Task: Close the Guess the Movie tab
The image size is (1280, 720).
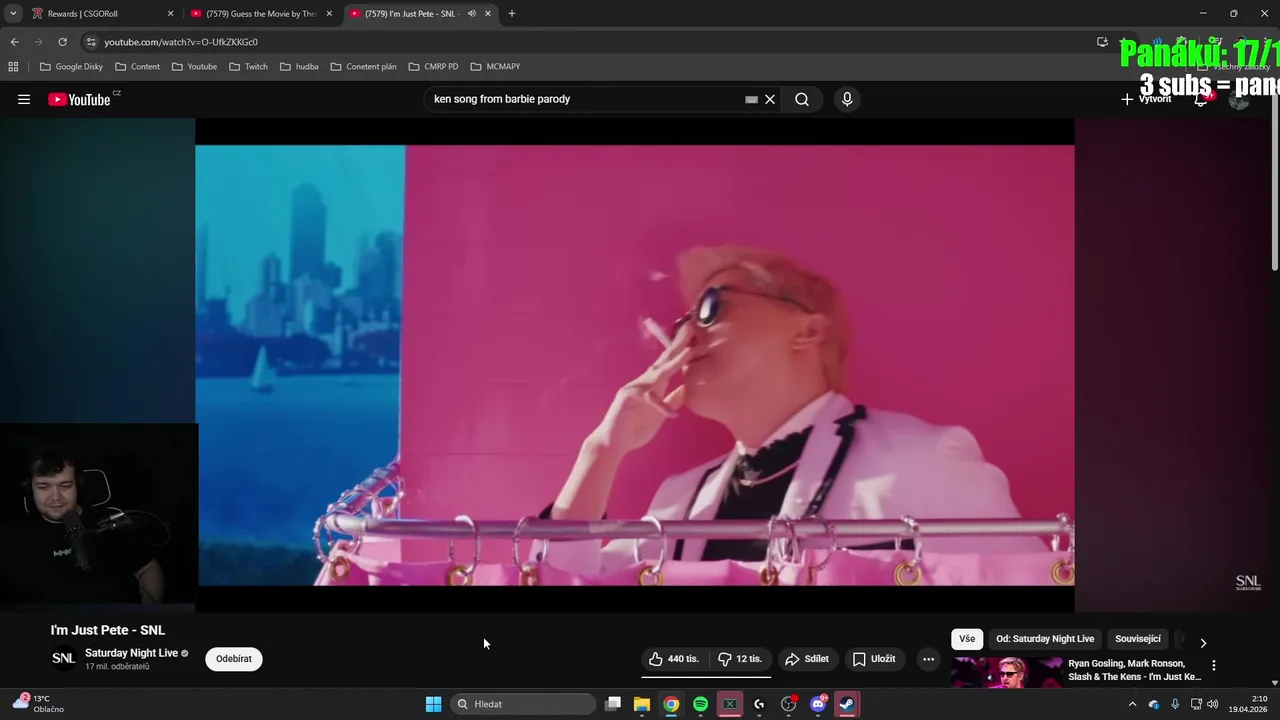Action: coord(329,14)
